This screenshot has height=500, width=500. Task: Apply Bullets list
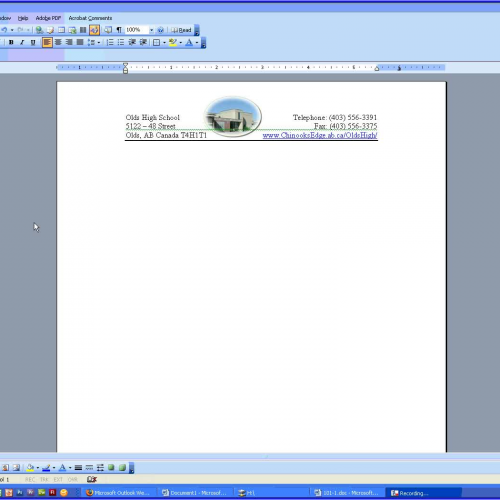click(x=121, y=42)
